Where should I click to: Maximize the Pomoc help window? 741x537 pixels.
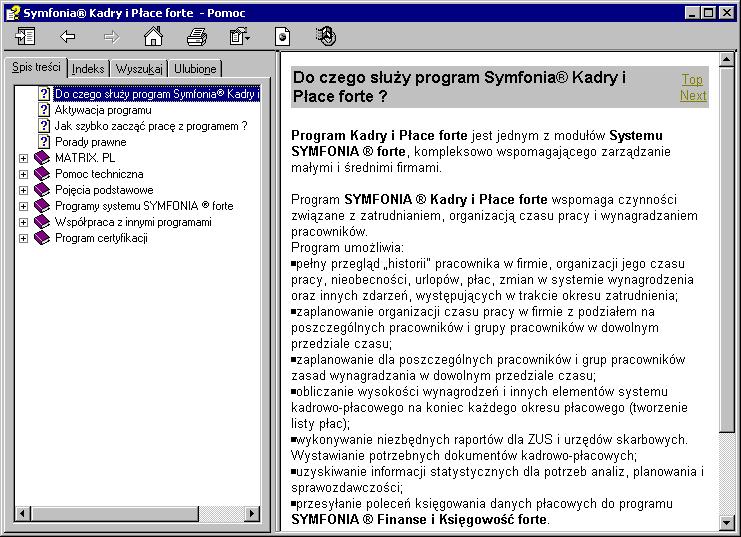point(708,13)
